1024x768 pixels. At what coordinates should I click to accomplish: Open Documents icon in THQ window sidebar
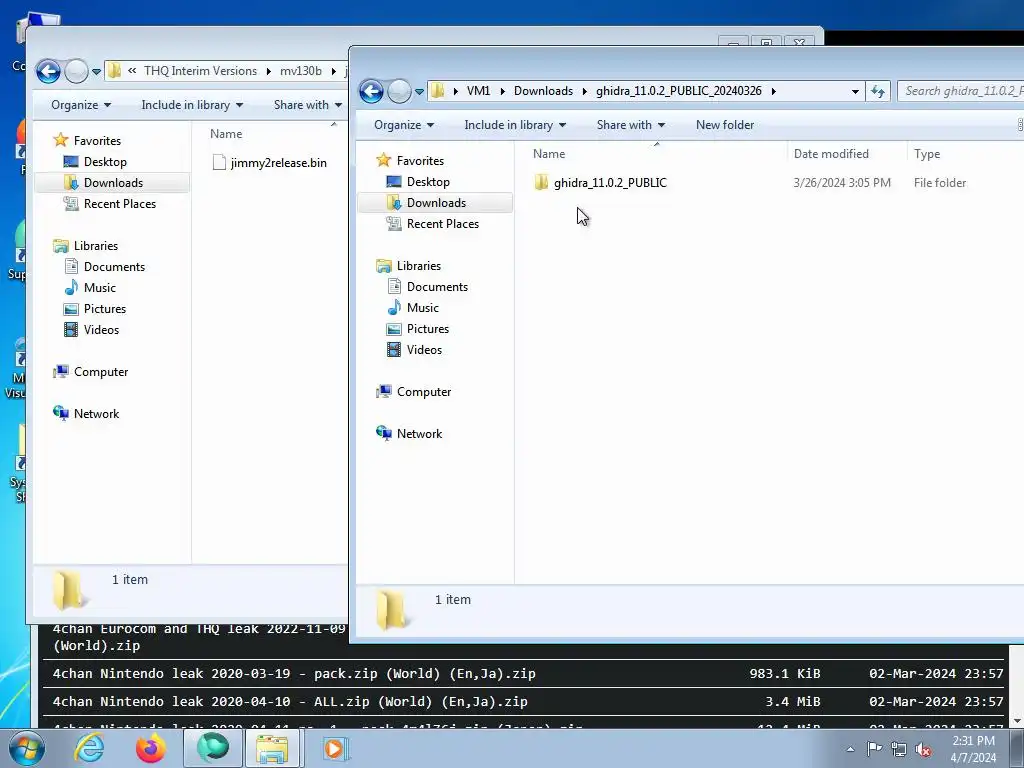(71, 266)
